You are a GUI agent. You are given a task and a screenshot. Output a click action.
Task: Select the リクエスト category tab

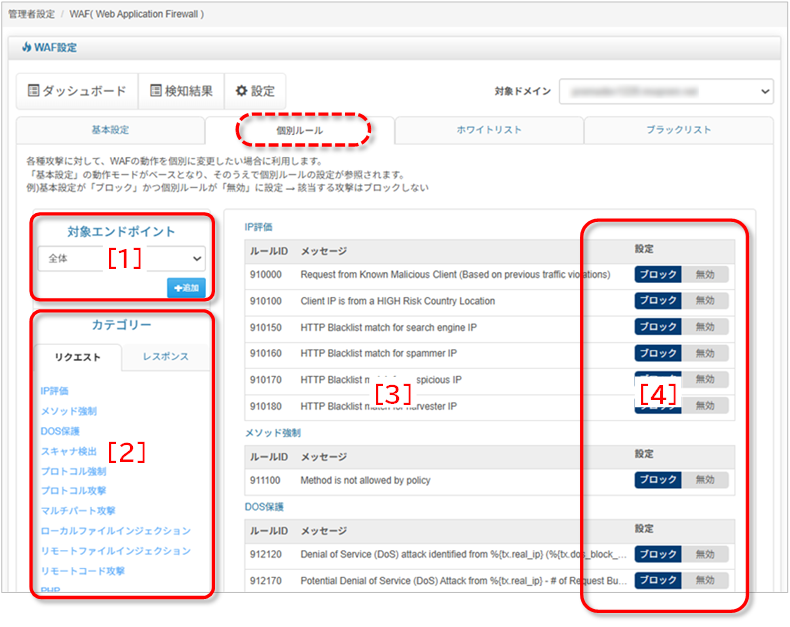78,357
